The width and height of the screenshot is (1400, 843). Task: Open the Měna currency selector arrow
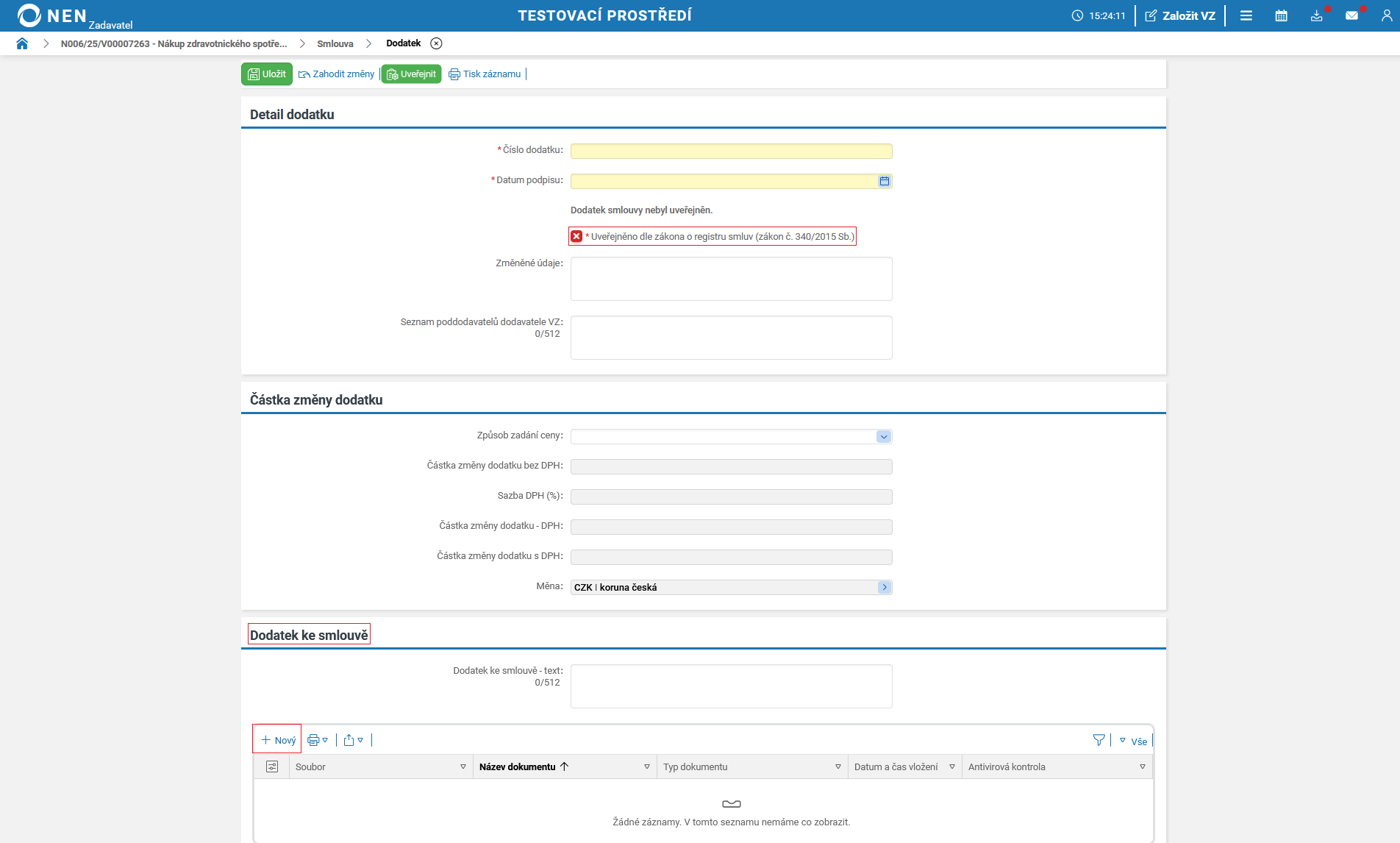pyautogui.click(x=884, y=587)
